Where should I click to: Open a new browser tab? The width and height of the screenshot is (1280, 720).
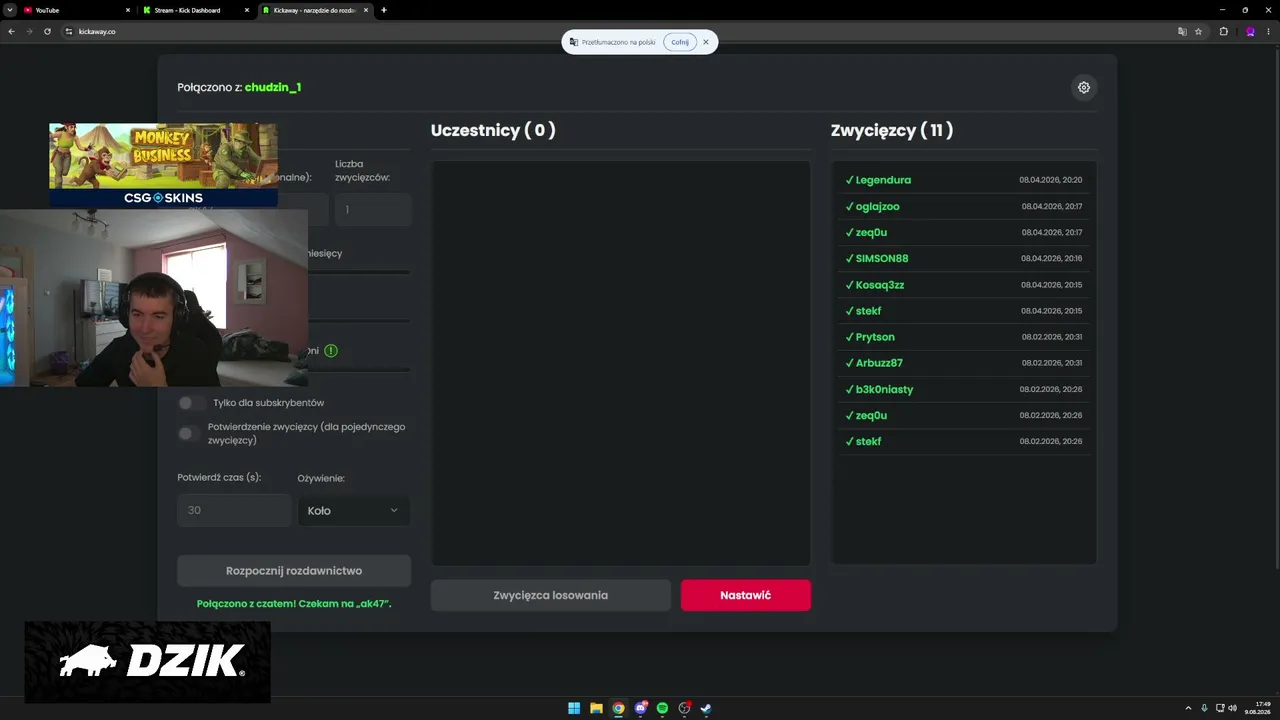[x=384, y=10]
